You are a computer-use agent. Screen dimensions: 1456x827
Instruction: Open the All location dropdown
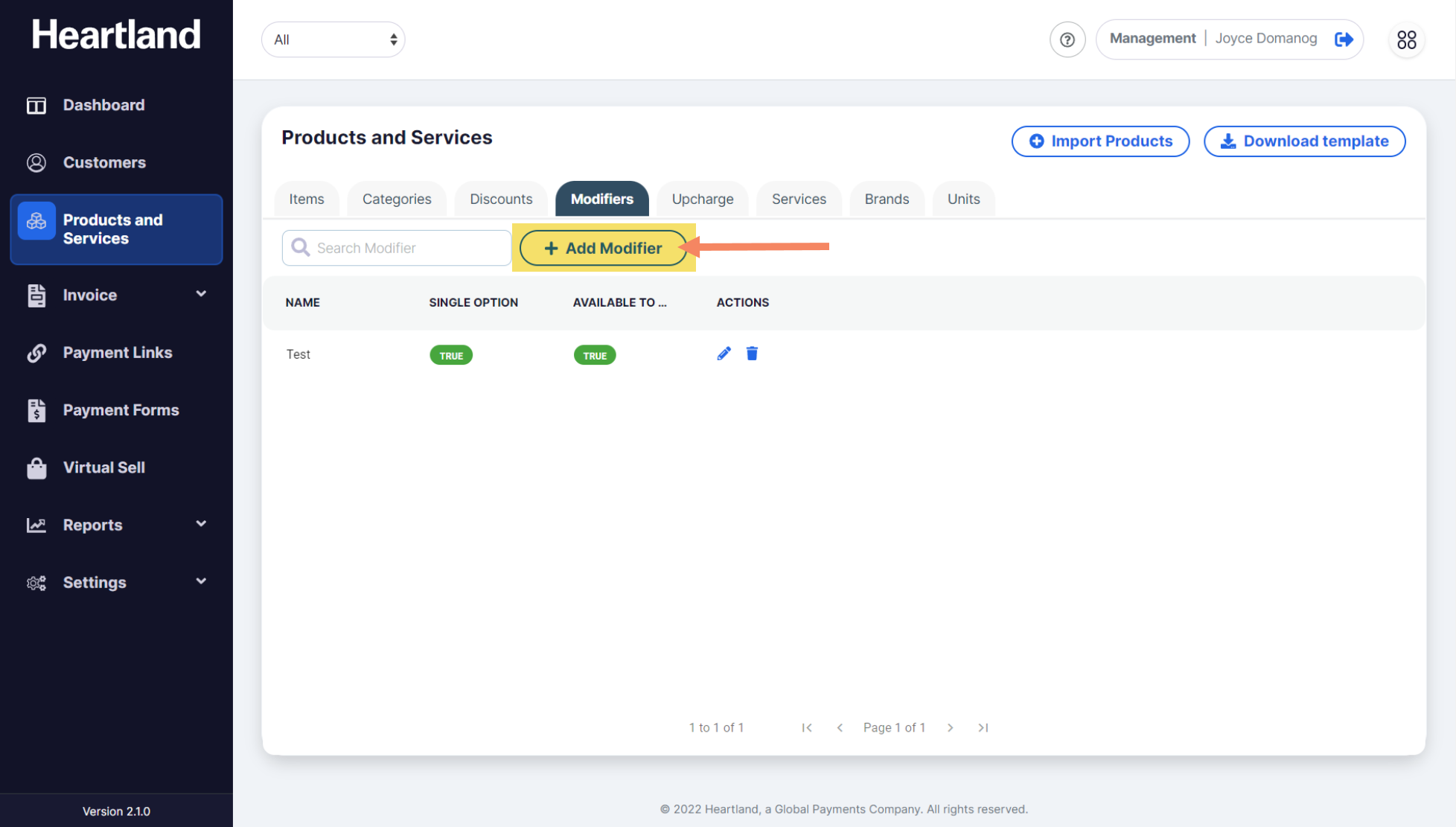pos(333,39)
